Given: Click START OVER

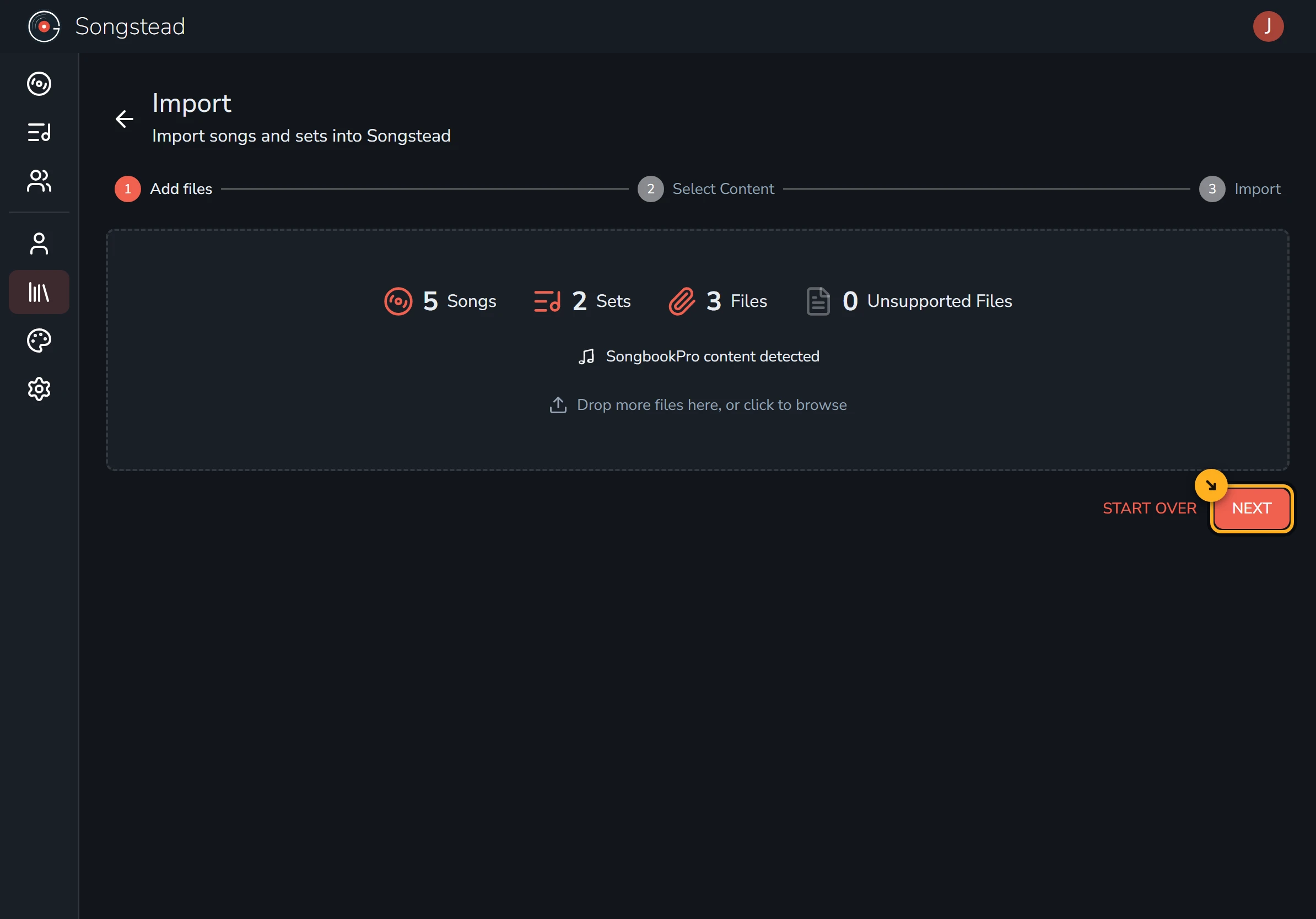Looking at the screenshot, I should (x=1149, y=508).
